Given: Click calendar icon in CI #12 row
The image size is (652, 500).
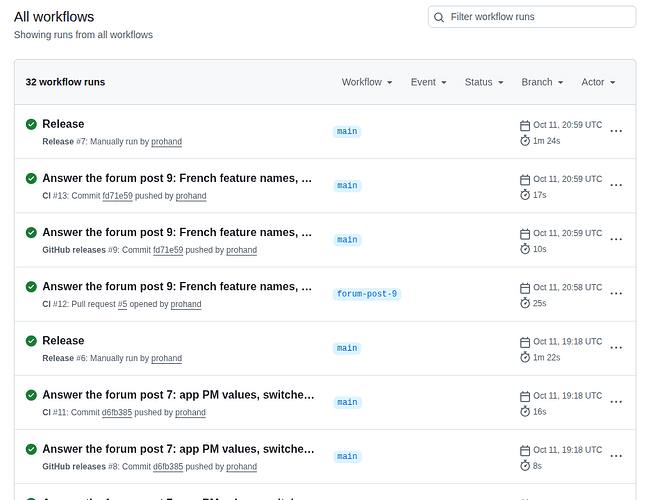Looking at the screenshot, I should (x=525, y=288).
